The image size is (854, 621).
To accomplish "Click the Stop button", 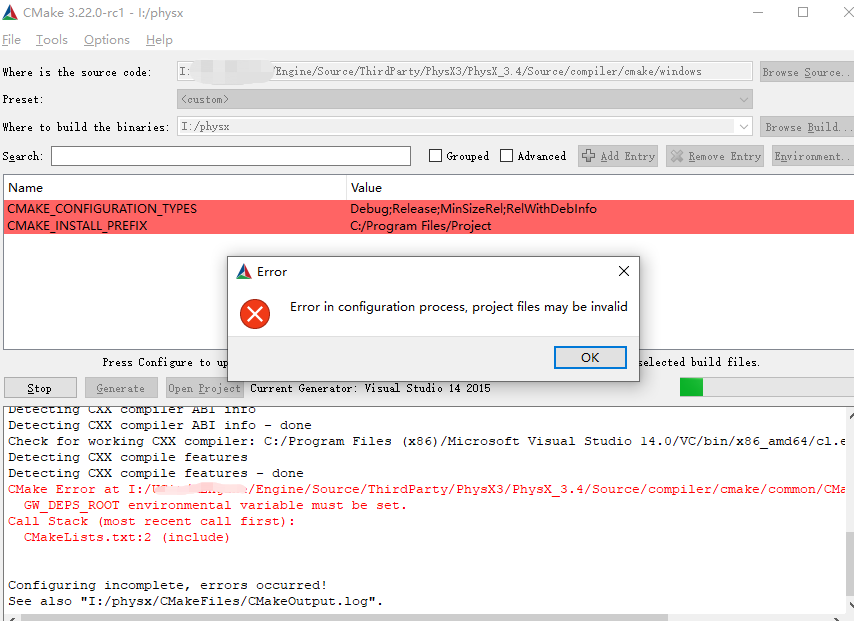I will point(40,388).
